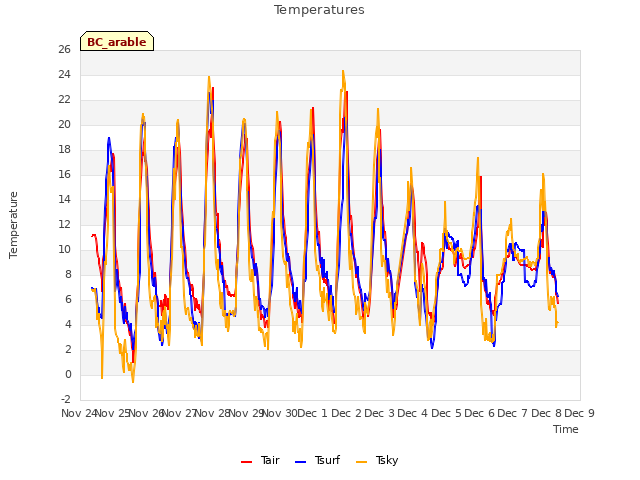Click the 6 y-axis tick value

pos(68,300)
